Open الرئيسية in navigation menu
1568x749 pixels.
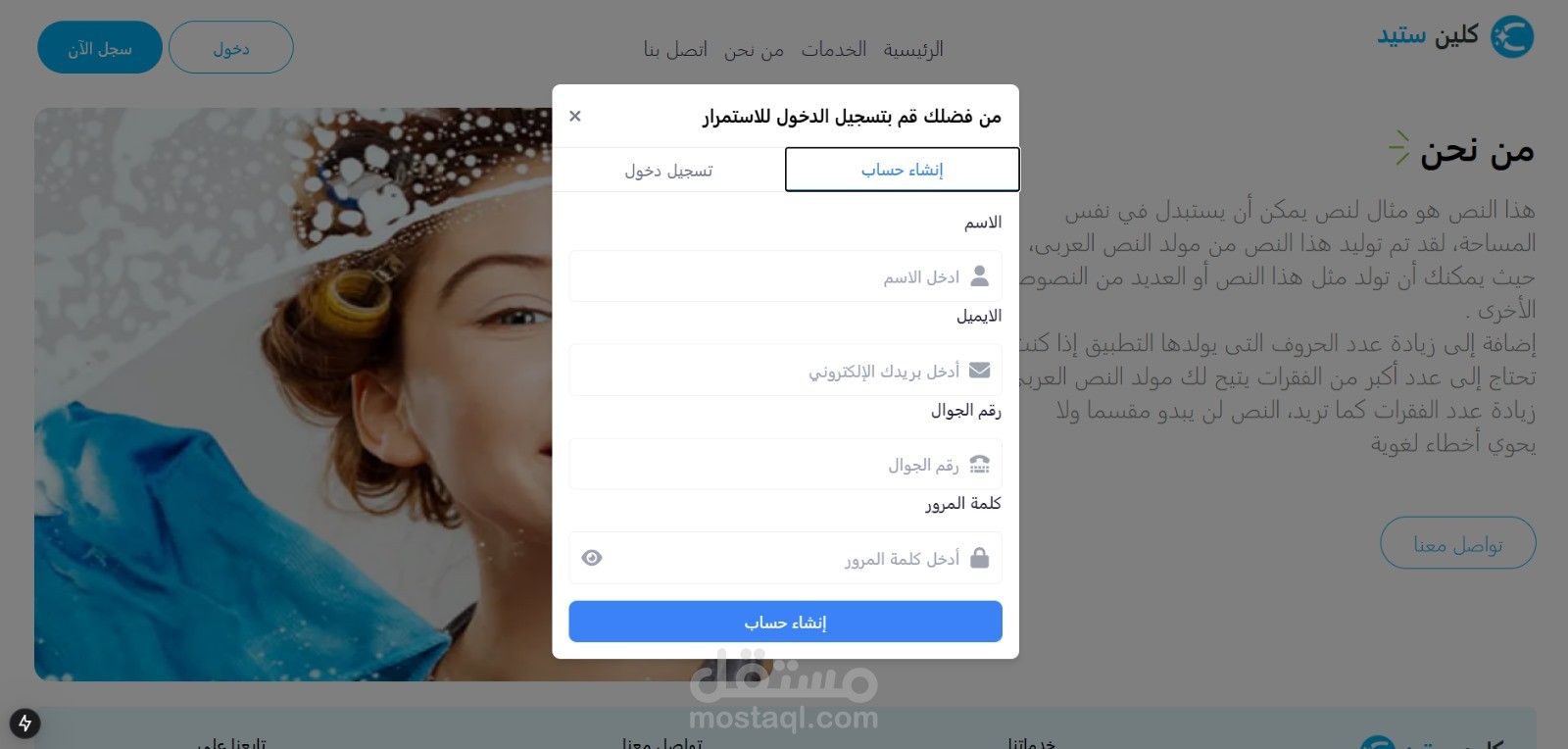913,49
